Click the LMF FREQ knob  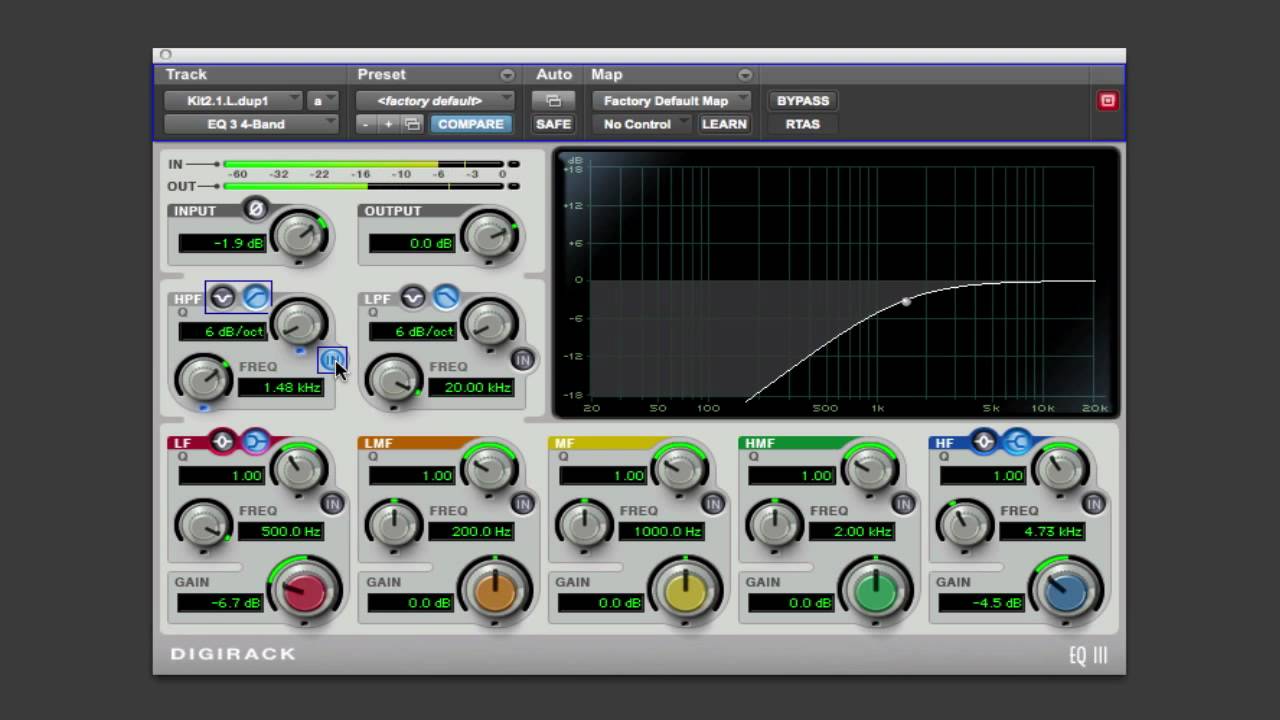[394, 523]
